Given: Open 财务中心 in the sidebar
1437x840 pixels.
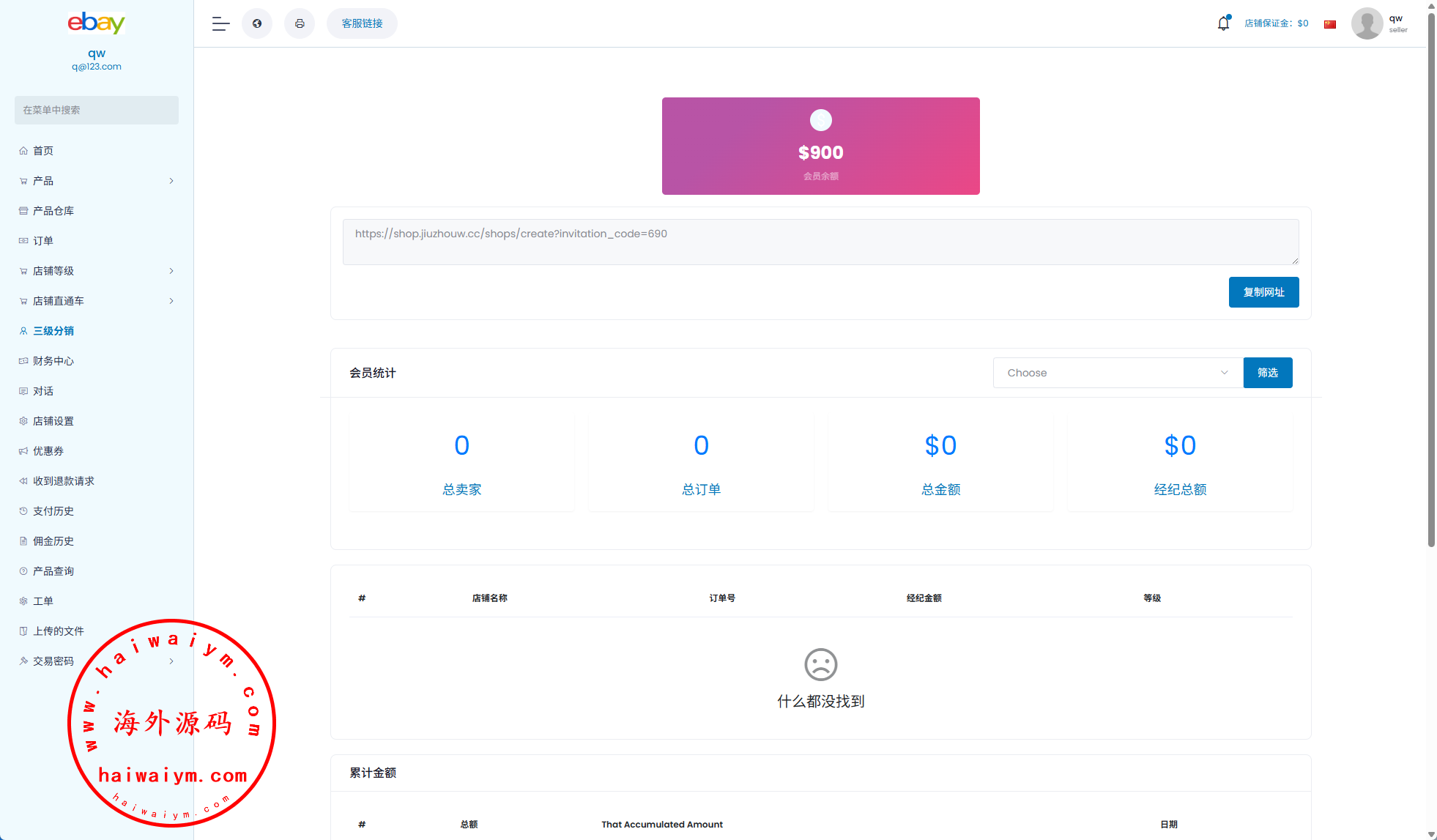Looking at the screenshot, I should click(53, 361).
